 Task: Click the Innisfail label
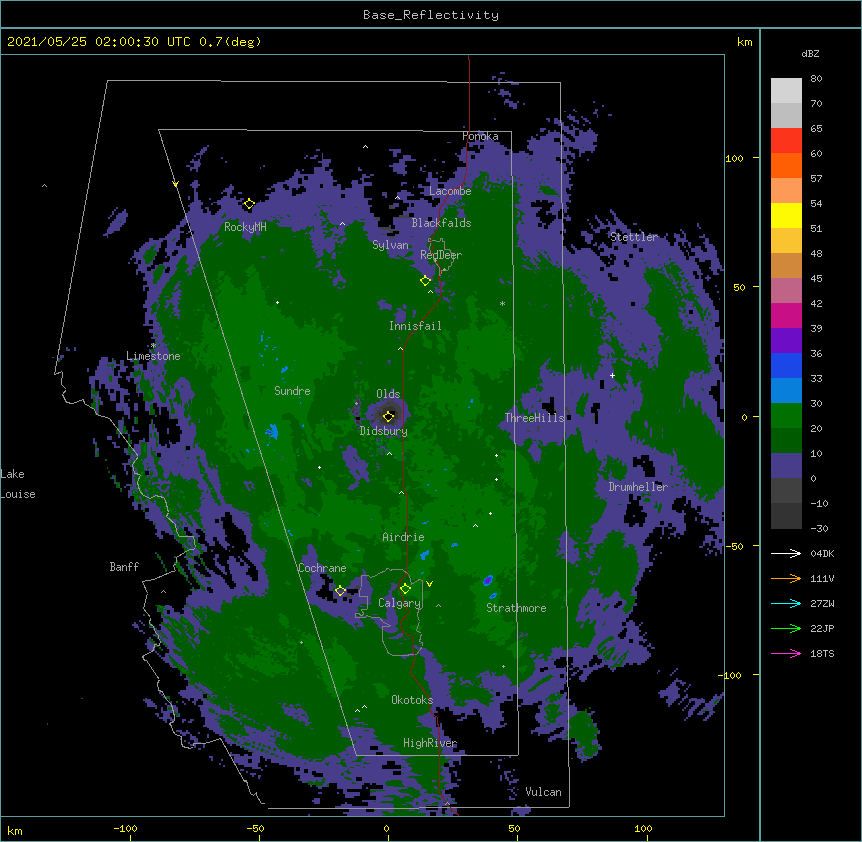[415, 326]
